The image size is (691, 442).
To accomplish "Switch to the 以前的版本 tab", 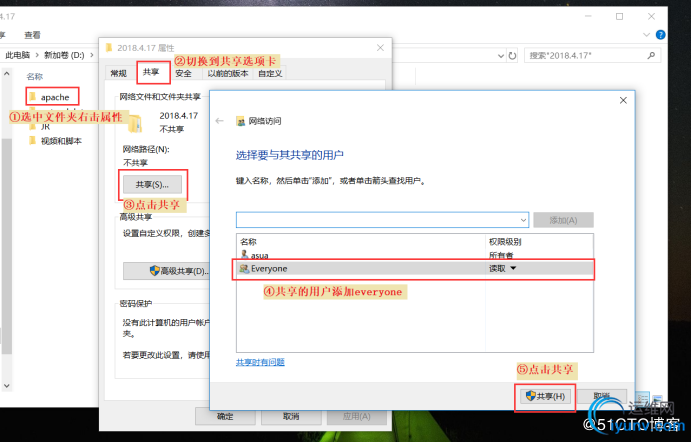I will click(228, 74).
